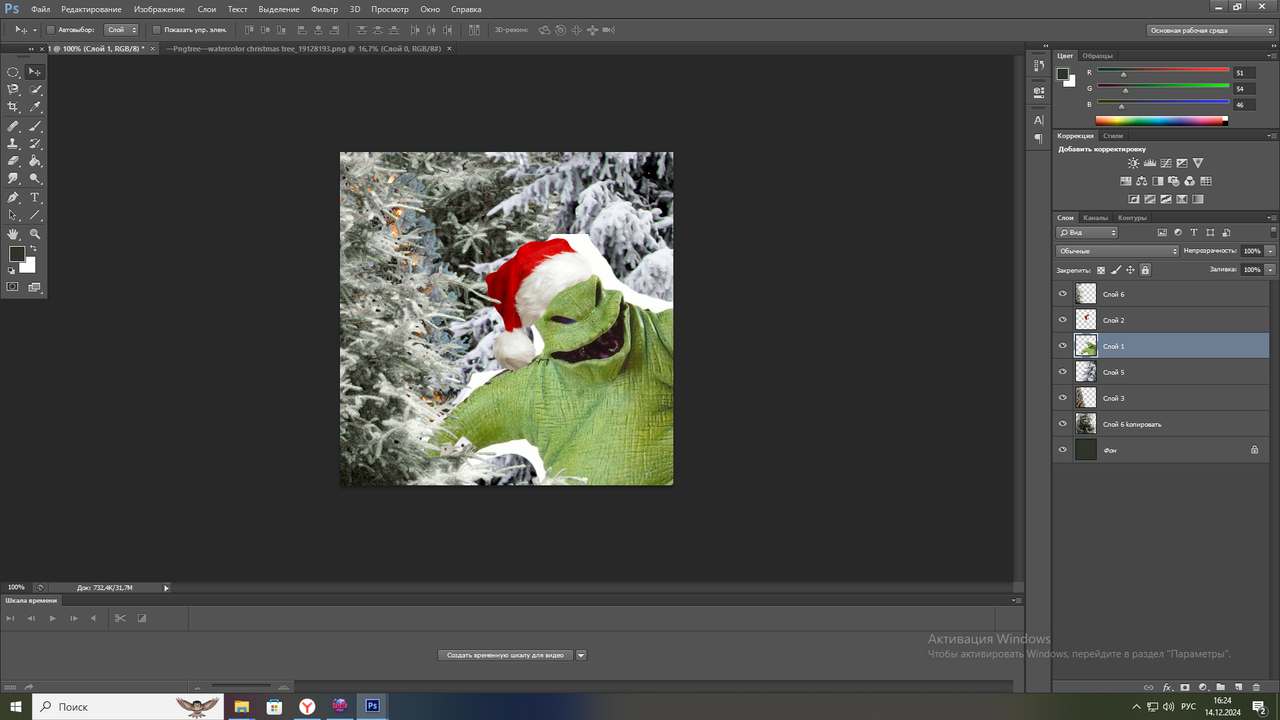The width and height of the screenshot is (1280, 720).
Task: Select the Line shape tool
Action: point(35,215)
